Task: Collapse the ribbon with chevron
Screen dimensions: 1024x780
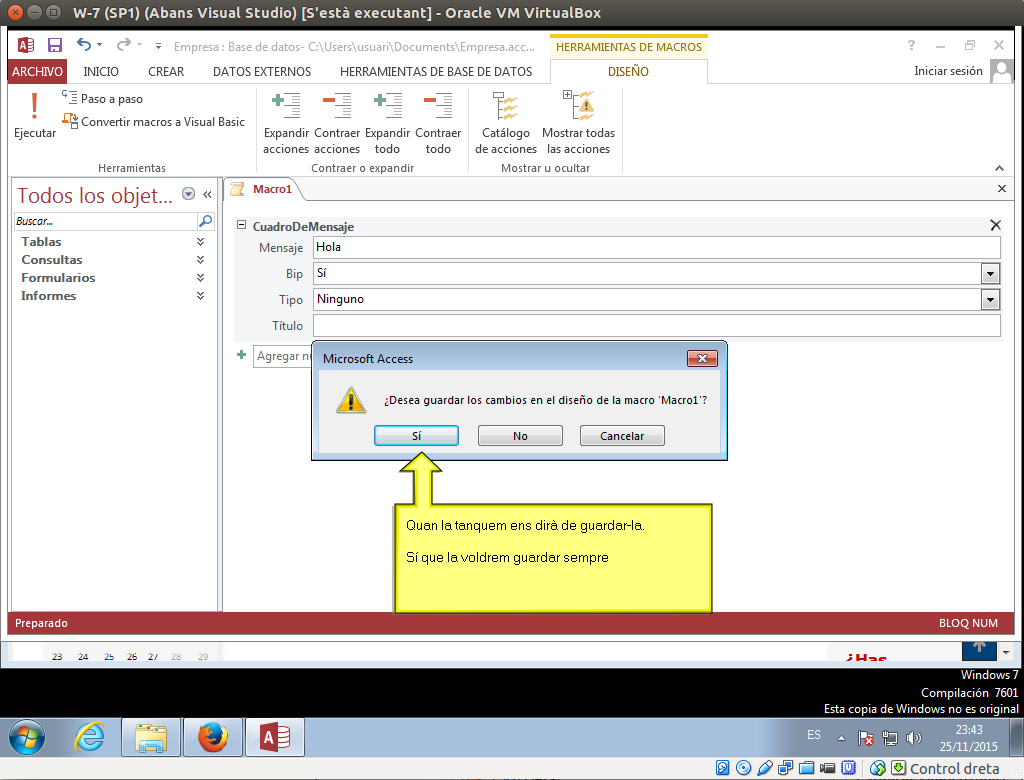Action: tap(999, 169)
